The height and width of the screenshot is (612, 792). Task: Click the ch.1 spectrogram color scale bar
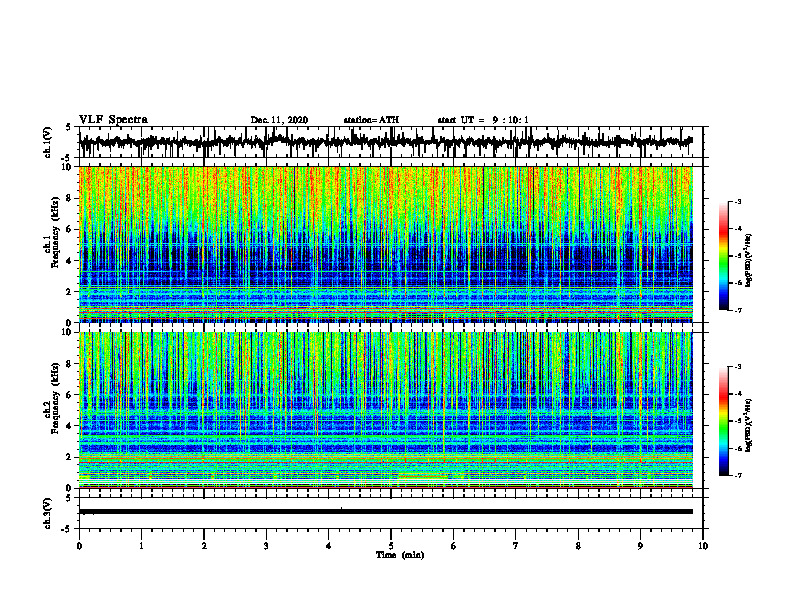[723, 256]
